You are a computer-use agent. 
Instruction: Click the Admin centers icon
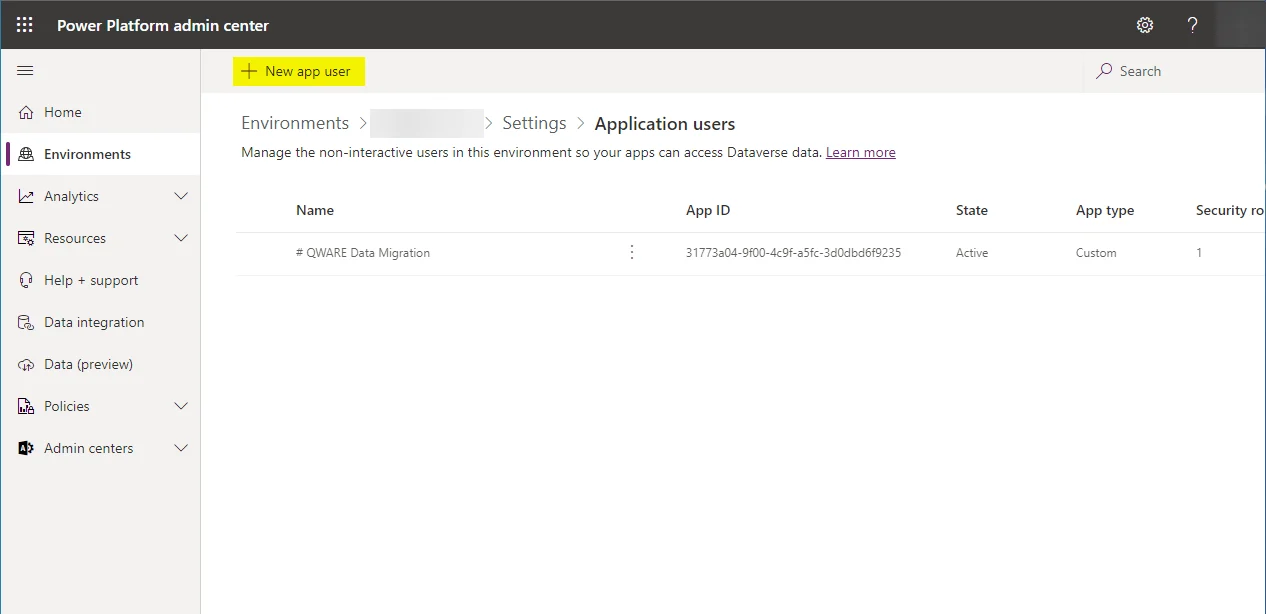pyautogui.click(x=27, y=448)
